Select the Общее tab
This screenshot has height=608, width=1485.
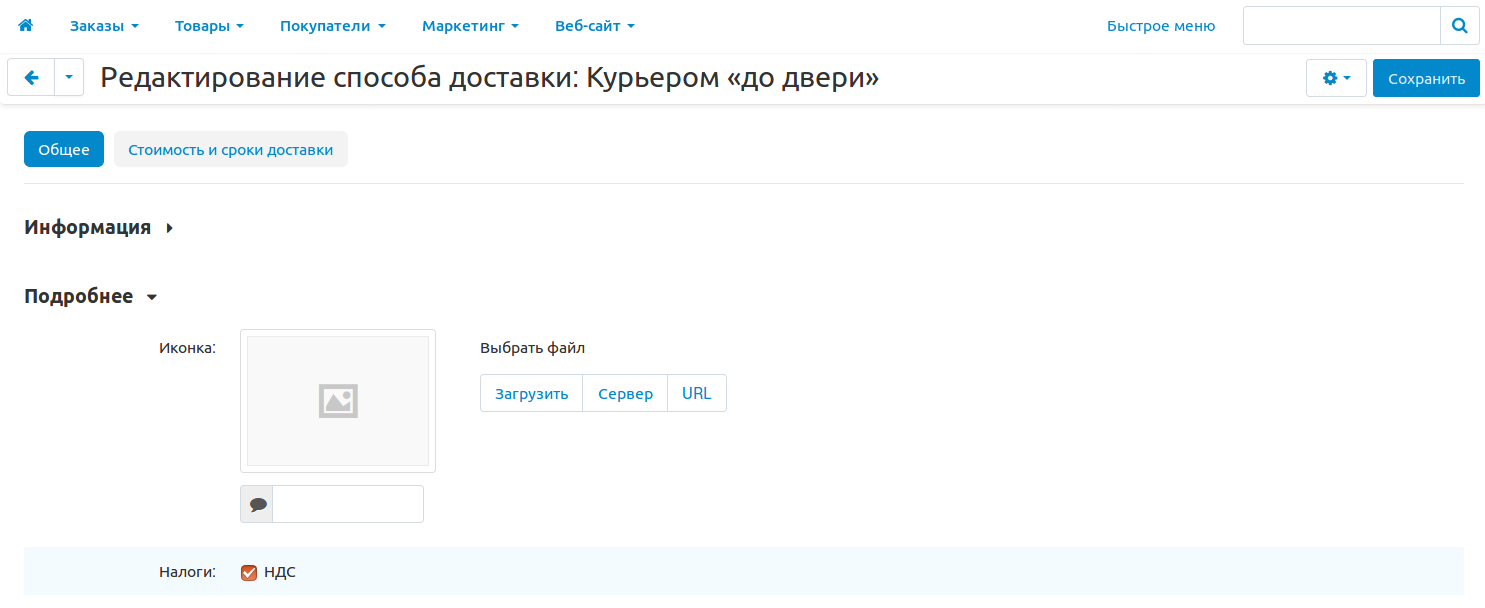[x=64, y=150]
